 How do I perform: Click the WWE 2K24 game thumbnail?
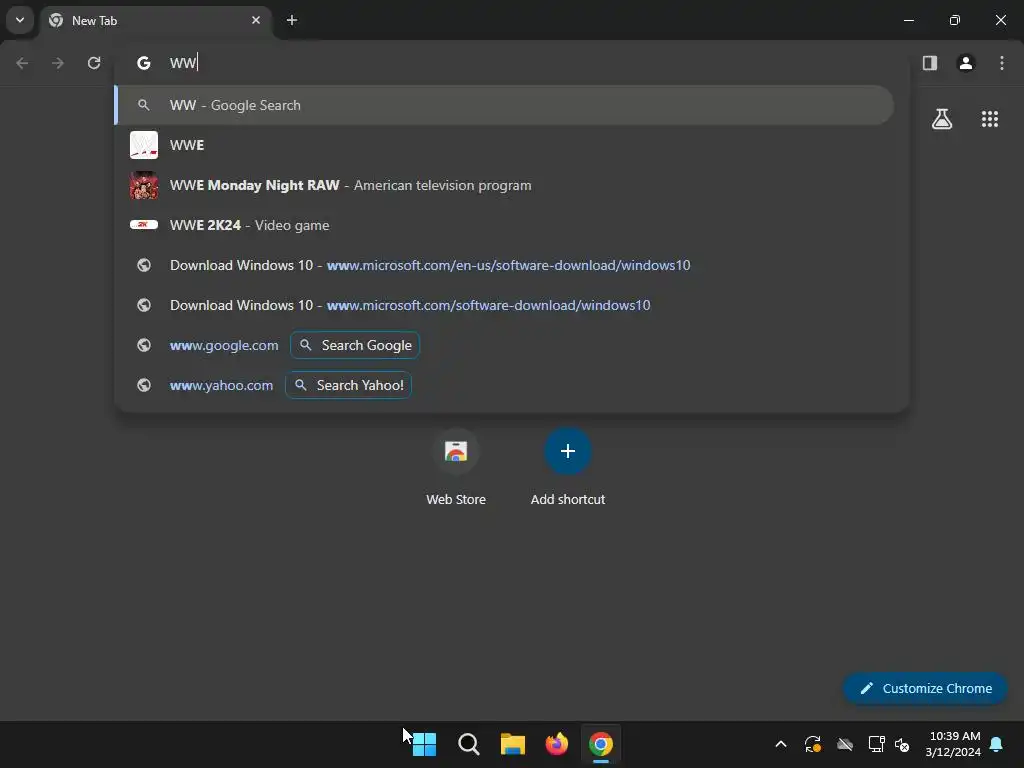[144, 225]
